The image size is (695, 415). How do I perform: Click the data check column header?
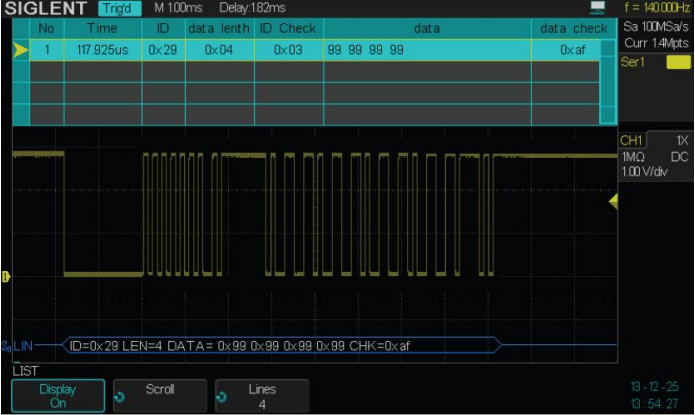coord(574,28)
